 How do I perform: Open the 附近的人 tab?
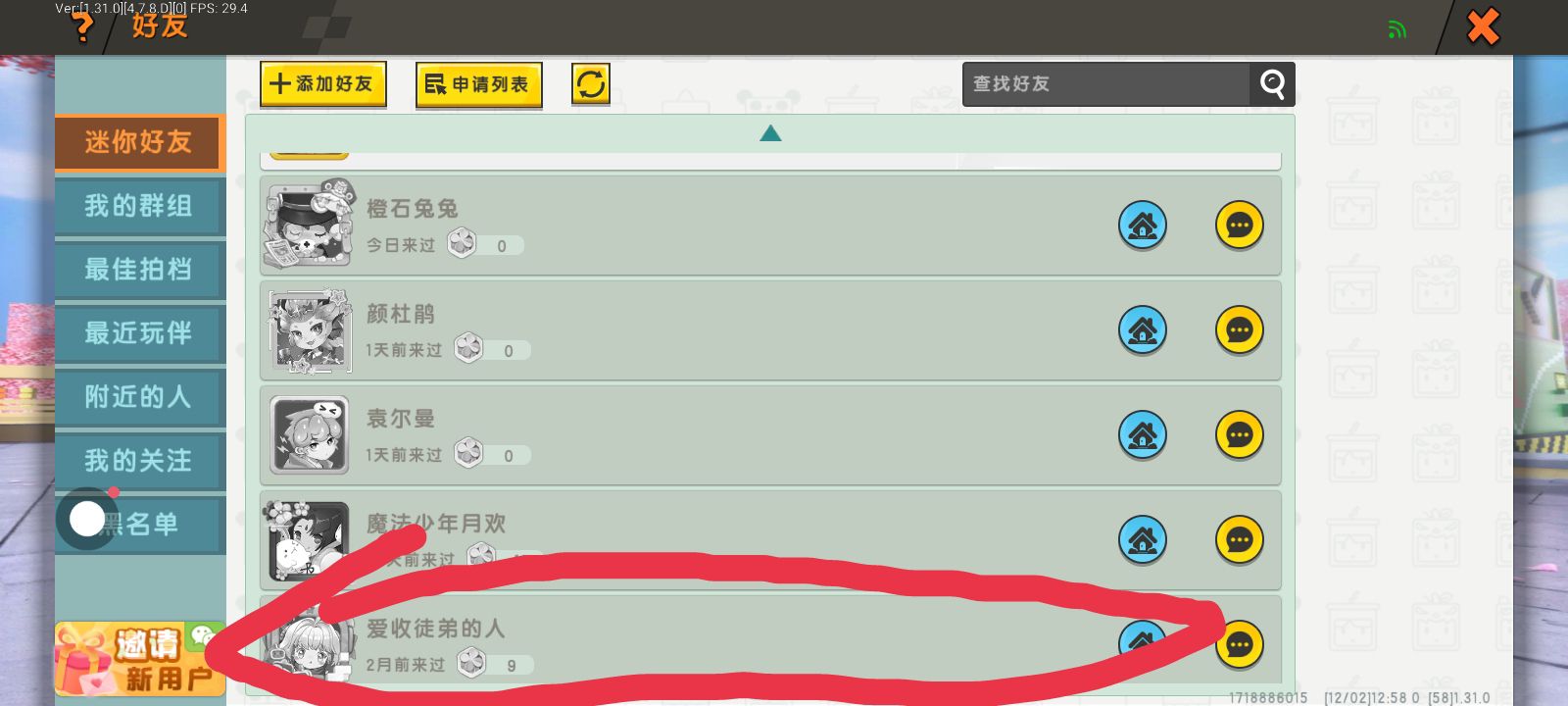140,397
